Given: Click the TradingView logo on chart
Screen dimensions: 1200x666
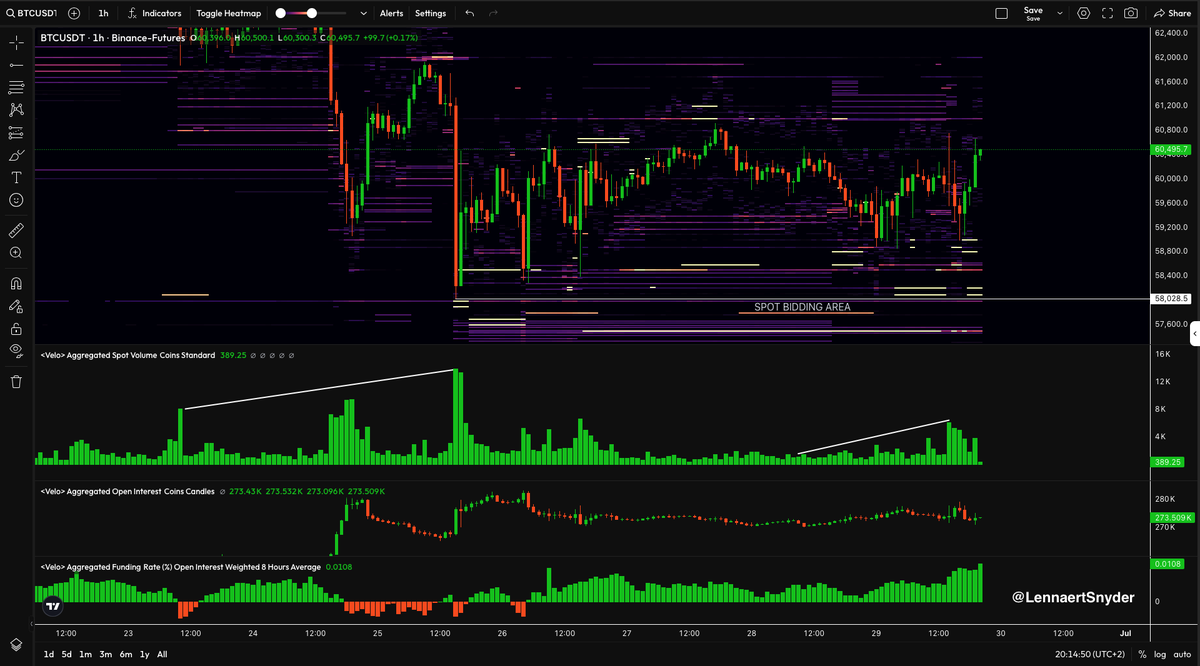Looking at the screenshot, I should coord(52,606).
